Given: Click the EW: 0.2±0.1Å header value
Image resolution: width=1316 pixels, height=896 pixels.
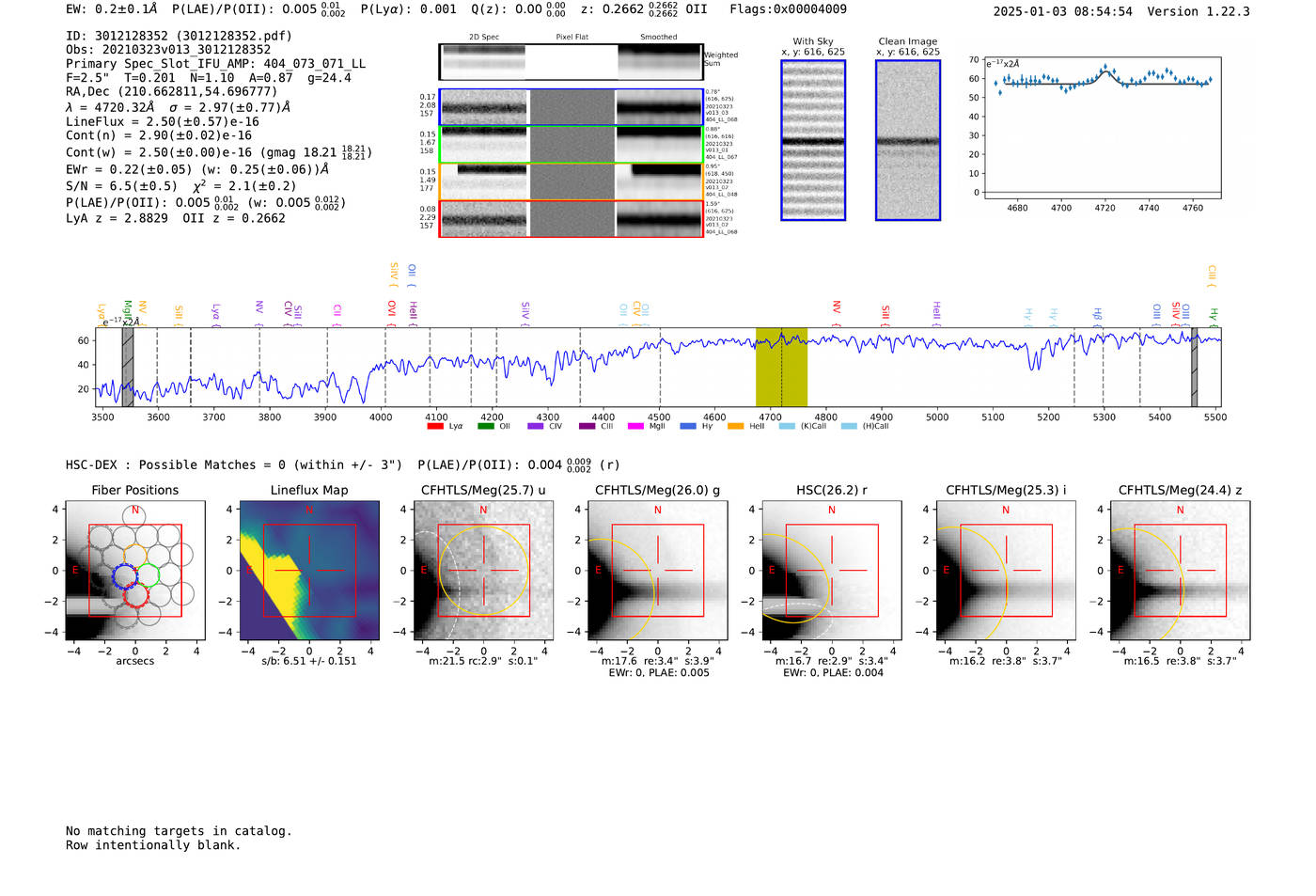Looking at the screenshot, I should [112, 9].
